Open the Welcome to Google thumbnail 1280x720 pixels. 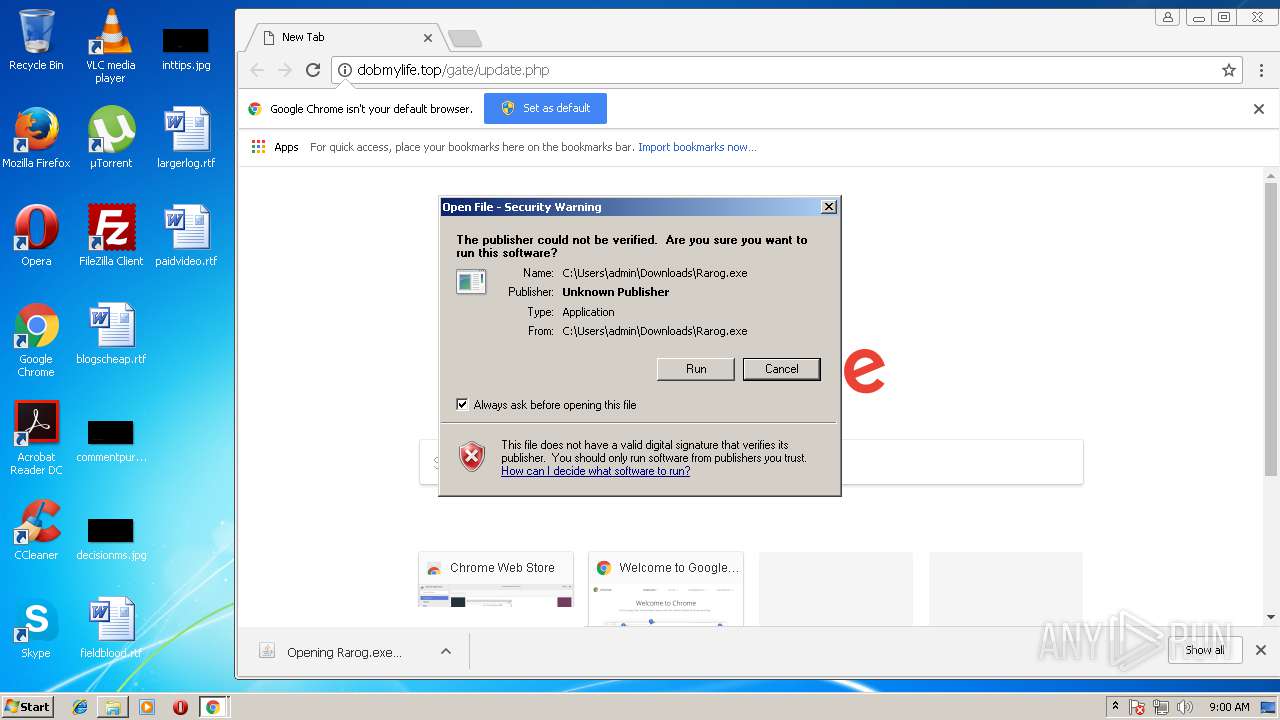(666, 588)
